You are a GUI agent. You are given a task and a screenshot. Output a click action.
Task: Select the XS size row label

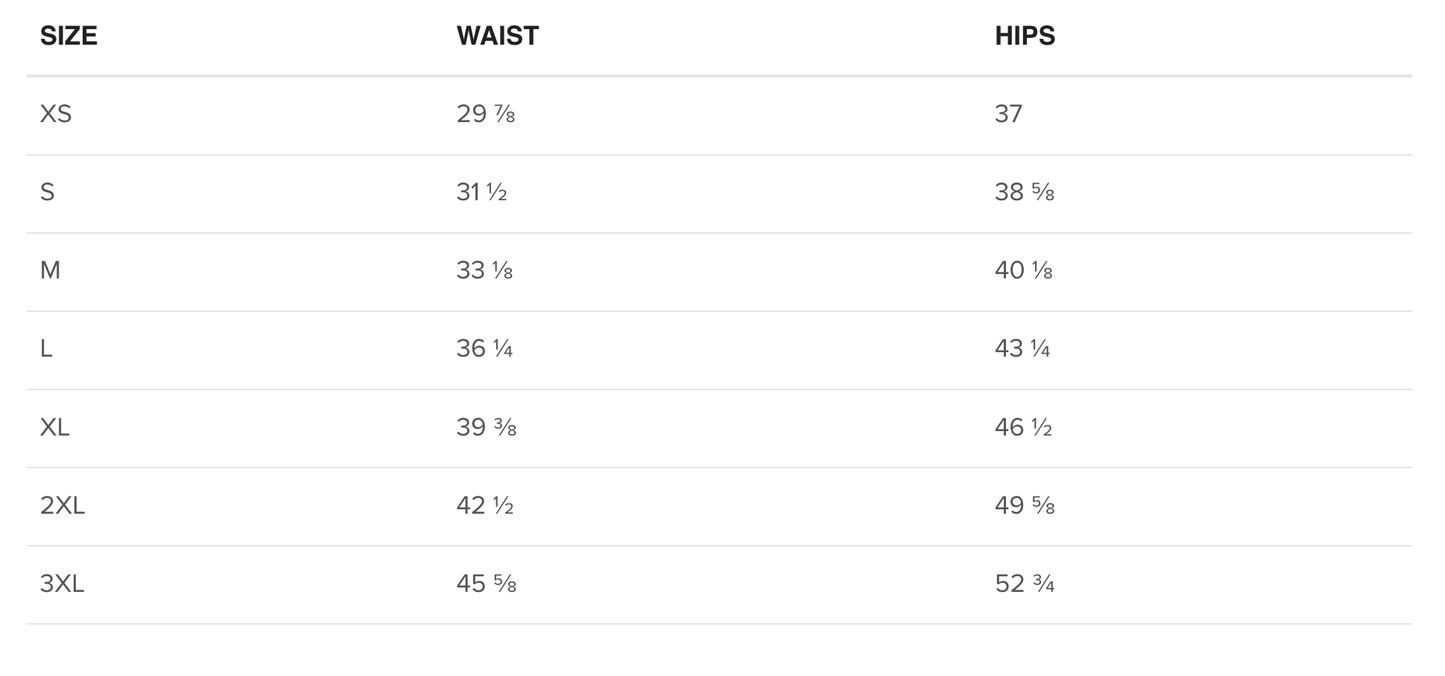click(x=56, y=114)
